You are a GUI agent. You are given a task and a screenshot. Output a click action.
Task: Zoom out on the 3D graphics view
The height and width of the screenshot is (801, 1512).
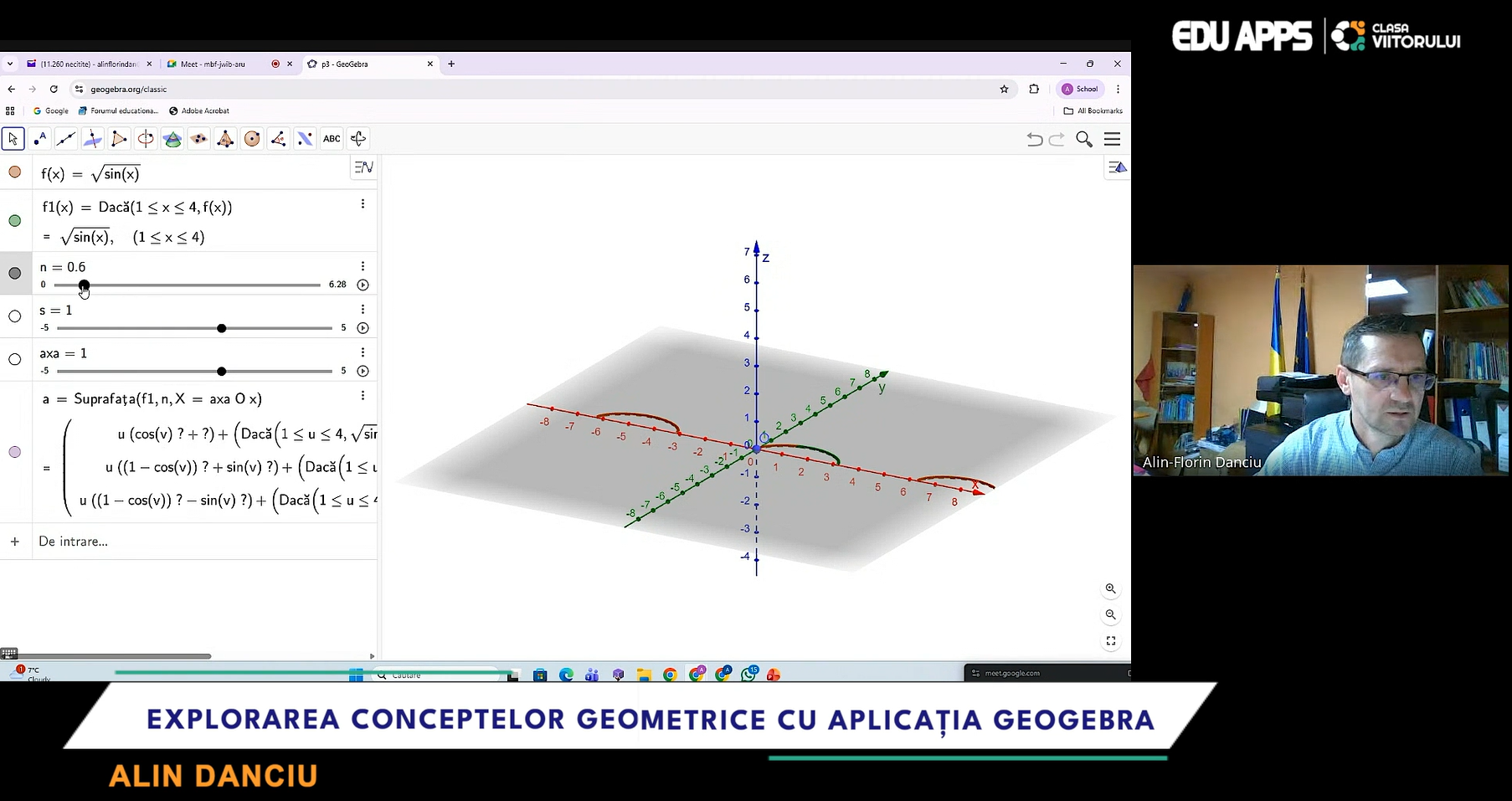click(1111, 615)
